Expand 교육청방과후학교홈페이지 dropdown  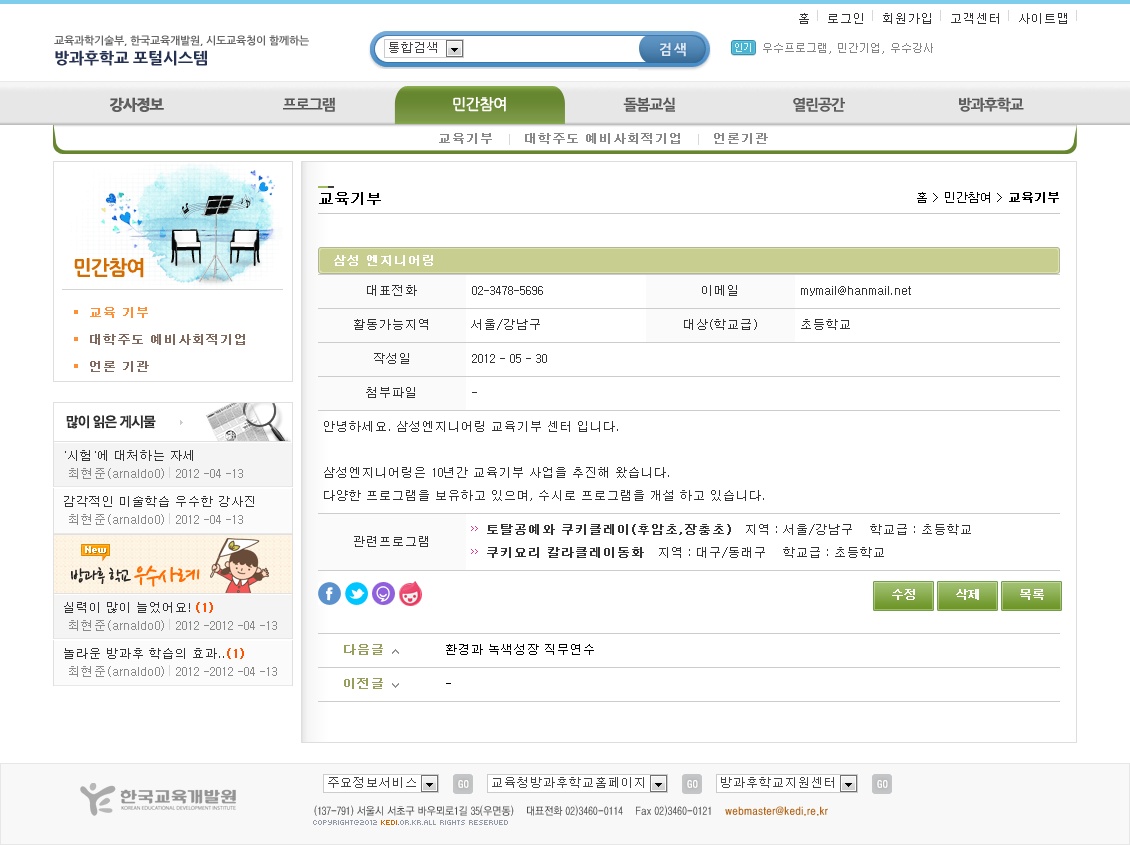click(577, 783)
